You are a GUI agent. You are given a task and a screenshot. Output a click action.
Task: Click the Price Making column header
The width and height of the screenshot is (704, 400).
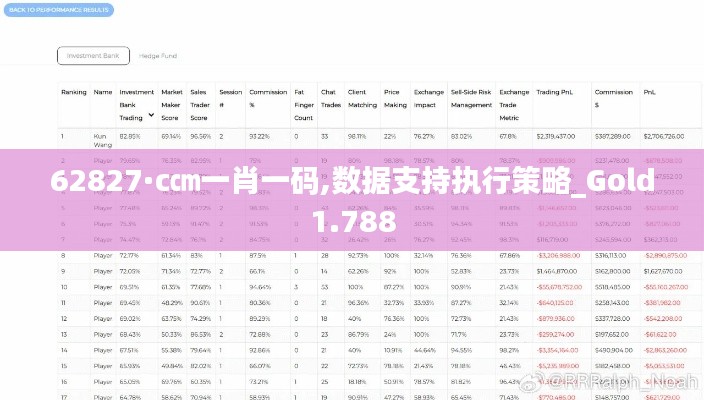coord(394,98)
